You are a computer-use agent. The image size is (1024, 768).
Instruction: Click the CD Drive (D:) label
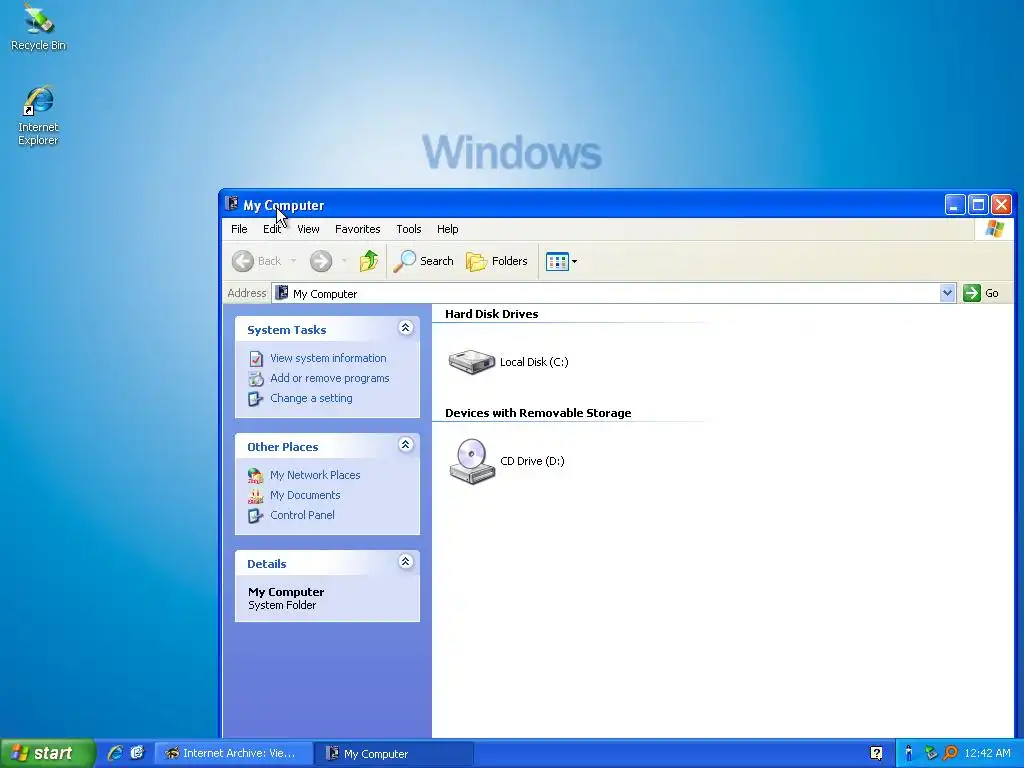pyautogui.click(x=532, y=461)
